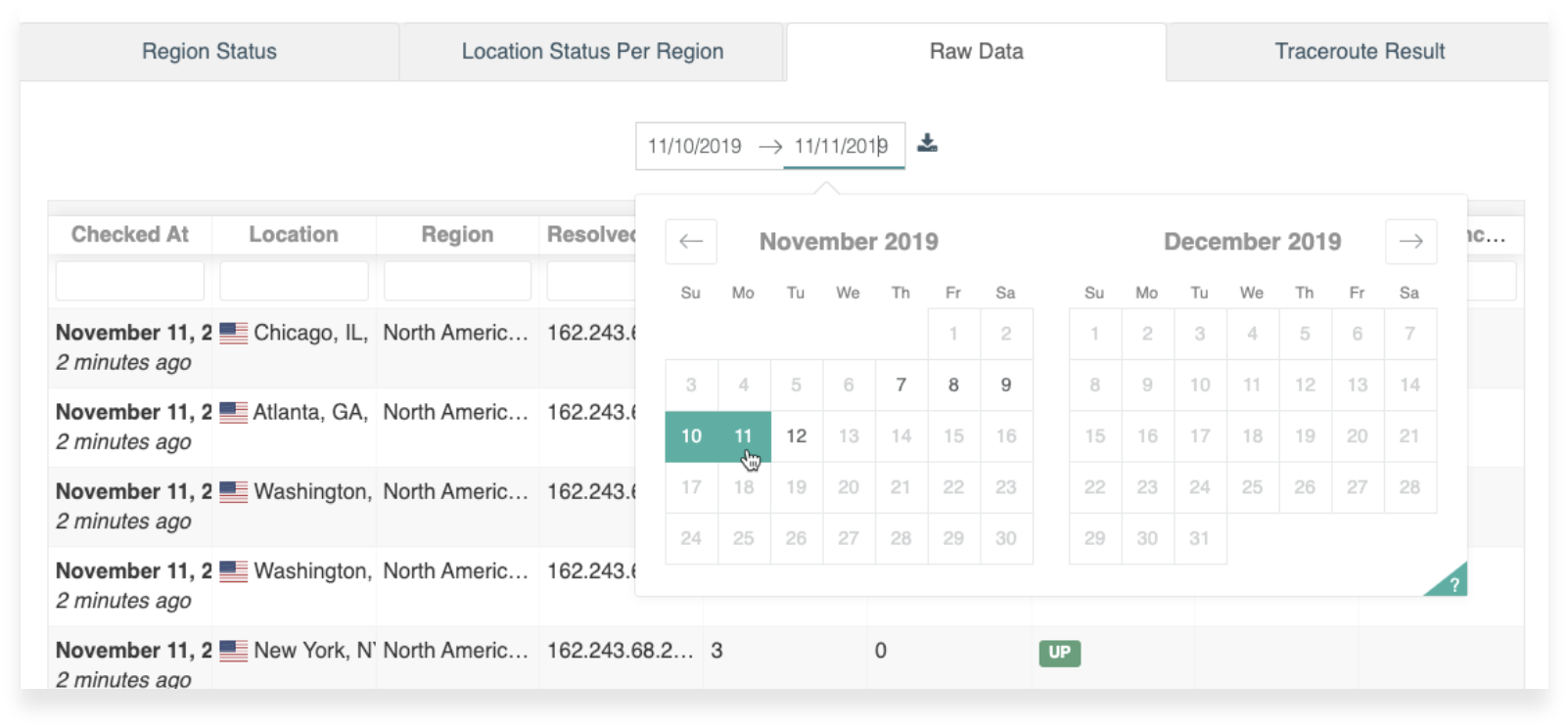This screenshot has width=1568, height=728.
Task: Advance calendar to next month
Action: coord(1410,242)
